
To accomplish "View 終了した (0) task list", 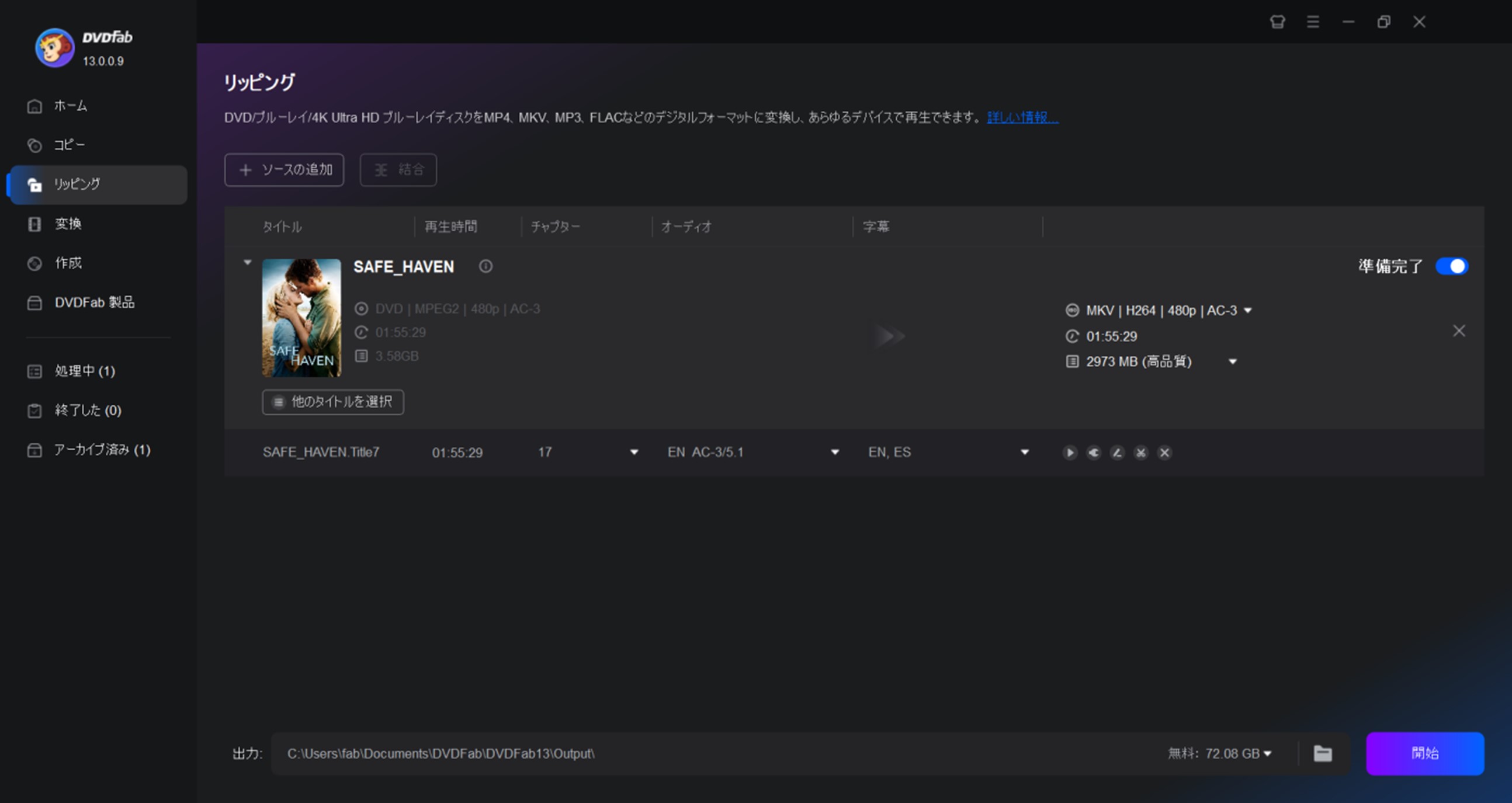I will click(x=99, y=410).
